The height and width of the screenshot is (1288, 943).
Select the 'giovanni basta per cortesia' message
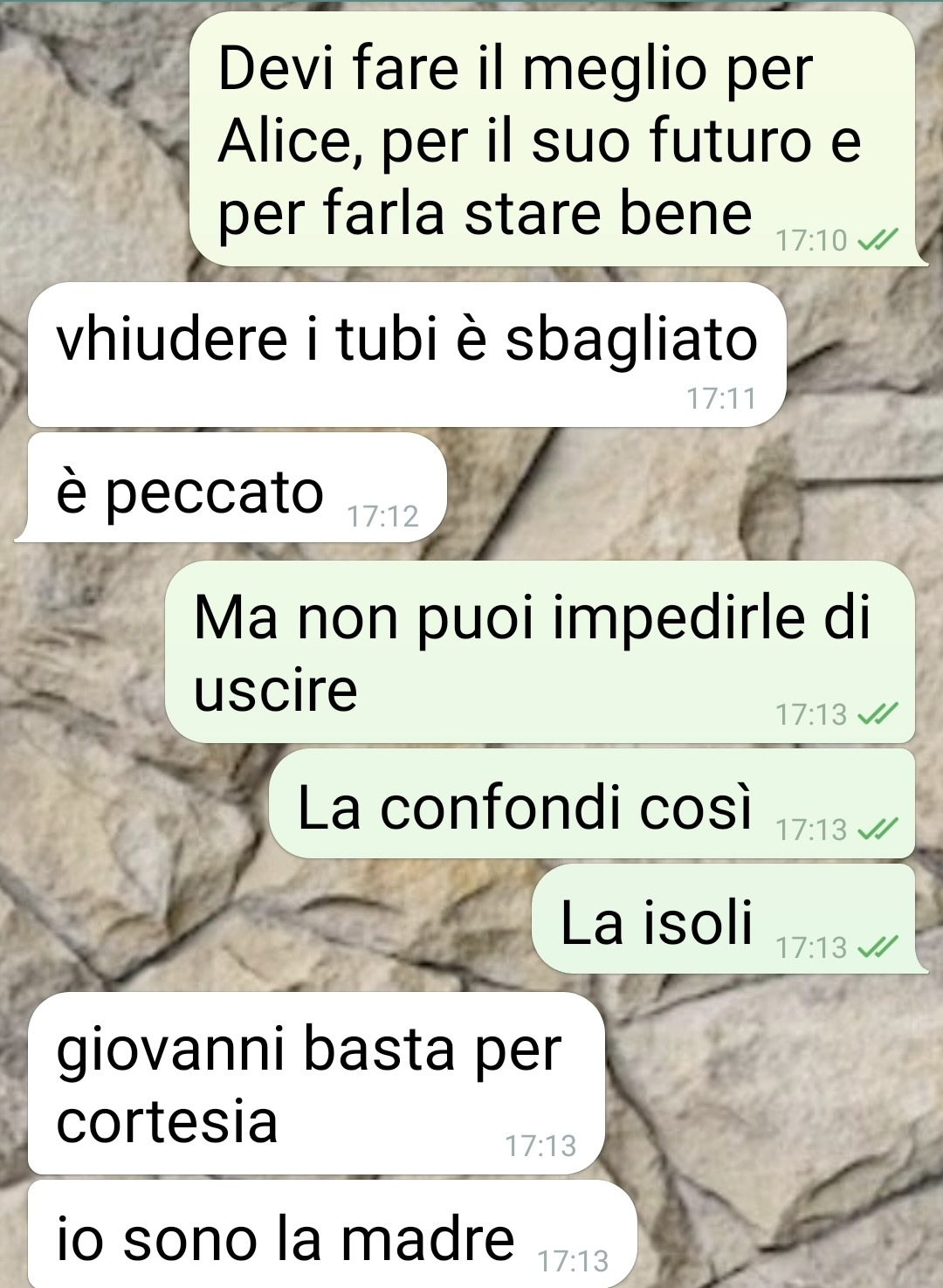[316, 1083]
